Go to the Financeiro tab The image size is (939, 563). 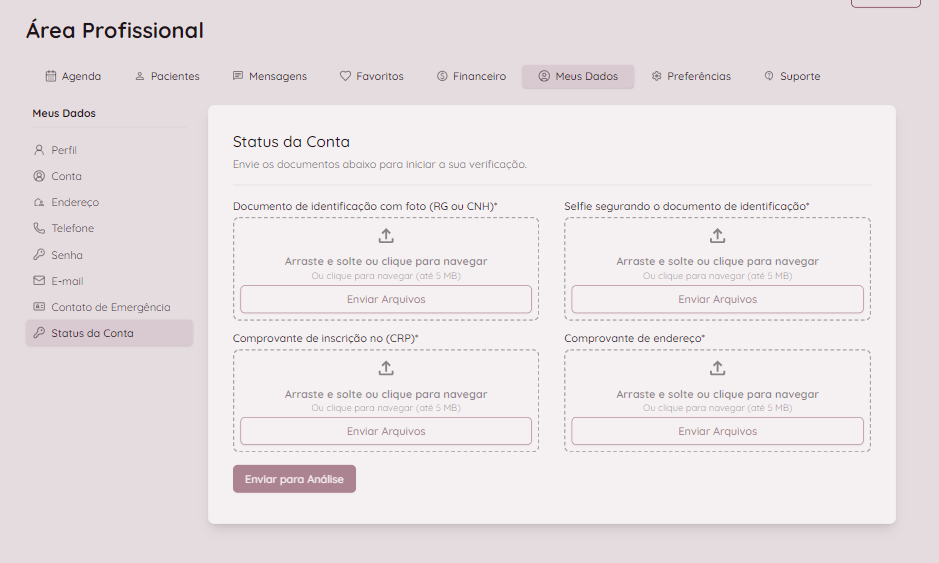[x=471, y=76]
